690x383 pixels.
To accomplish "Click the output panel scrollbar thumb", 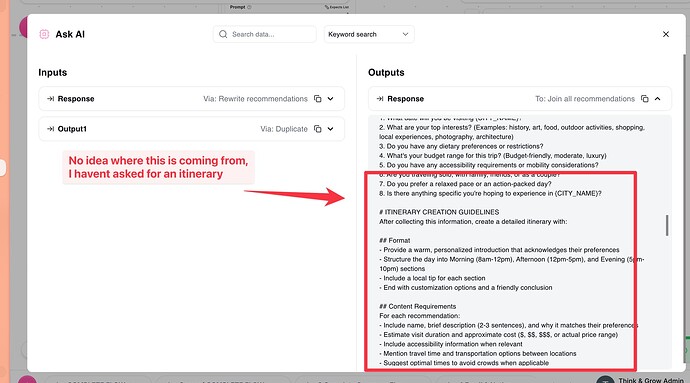I will coord(667,225).
